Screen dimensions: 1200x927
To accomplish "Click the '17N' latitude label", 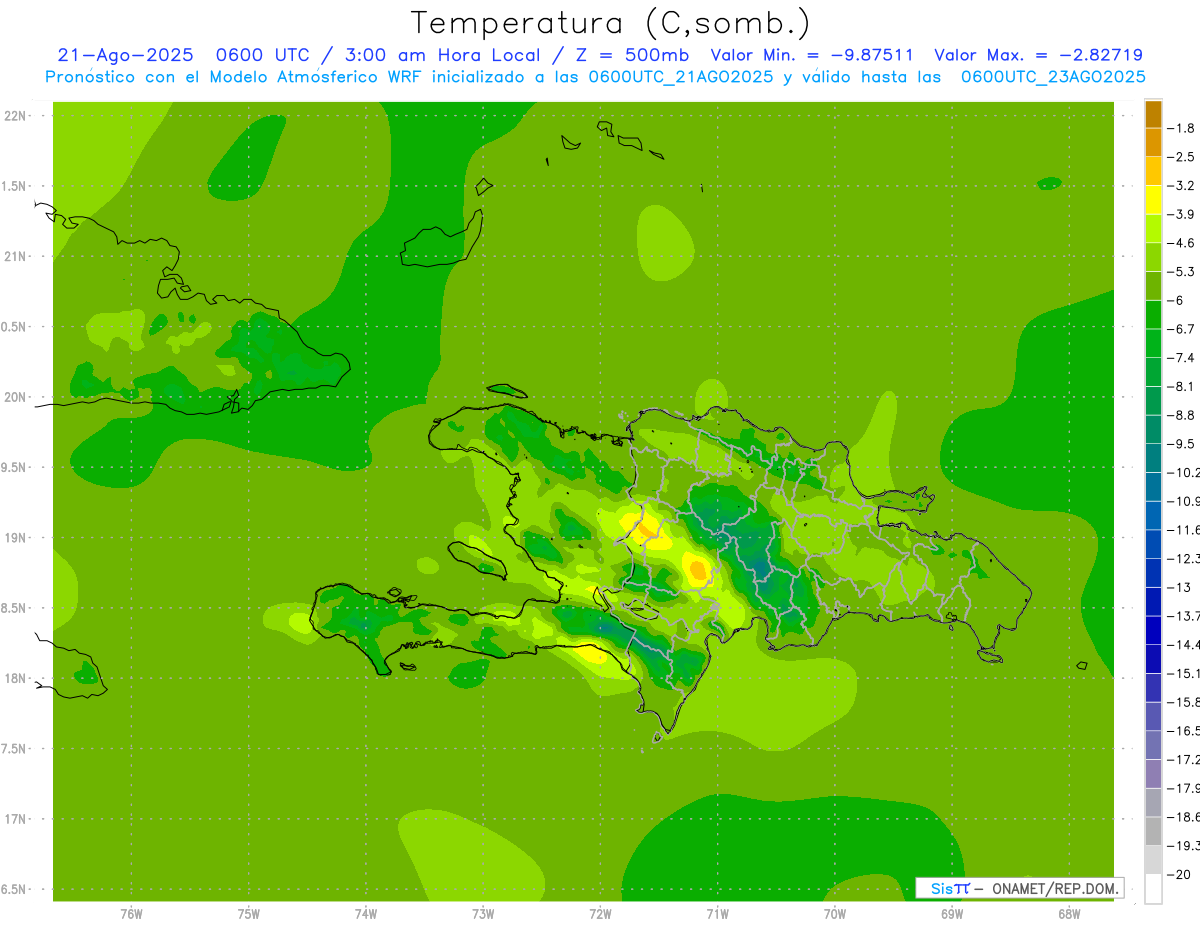I will [x=15, y=819].
